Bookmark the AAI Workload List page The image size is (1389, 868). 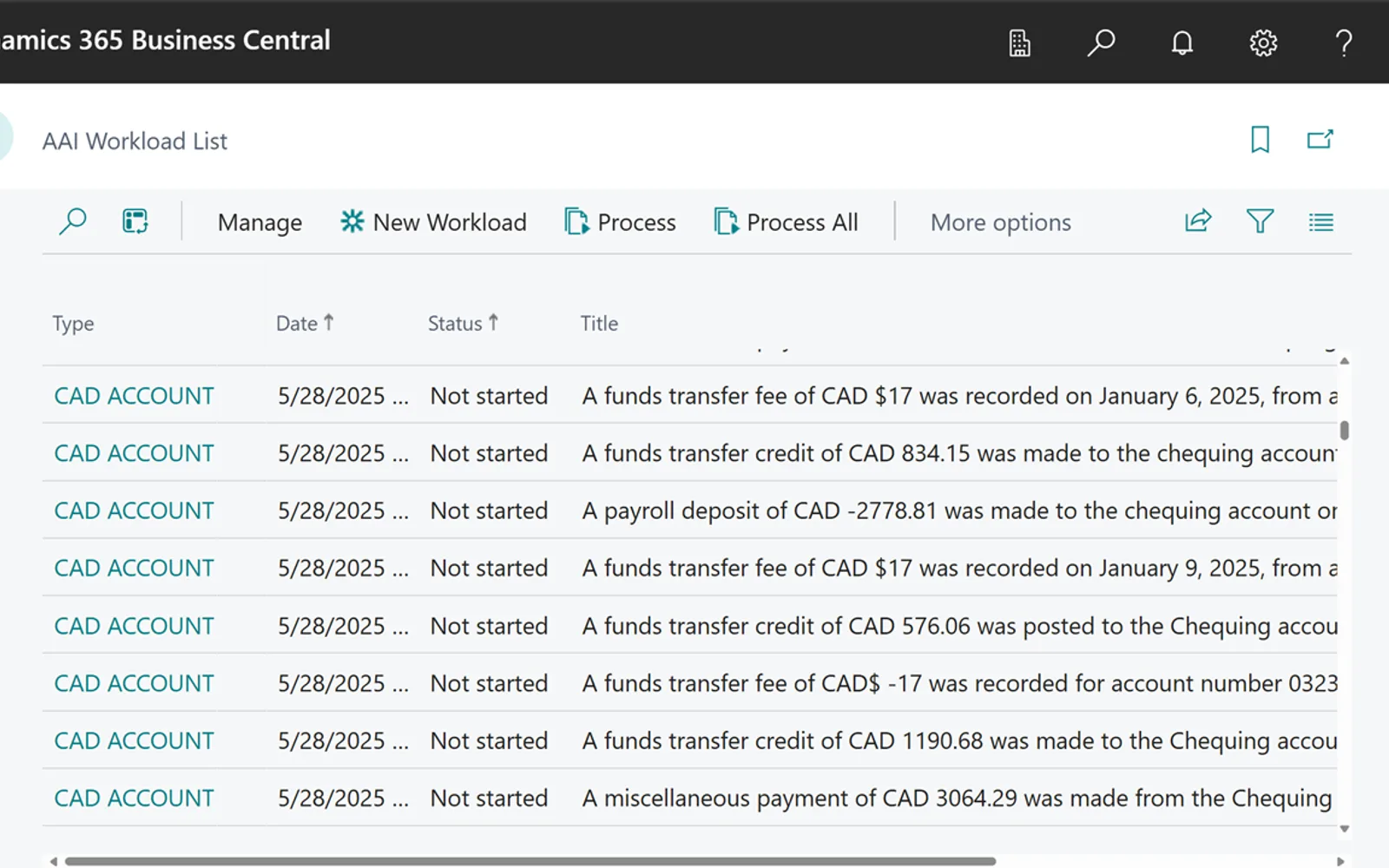tap(1260, 140)
